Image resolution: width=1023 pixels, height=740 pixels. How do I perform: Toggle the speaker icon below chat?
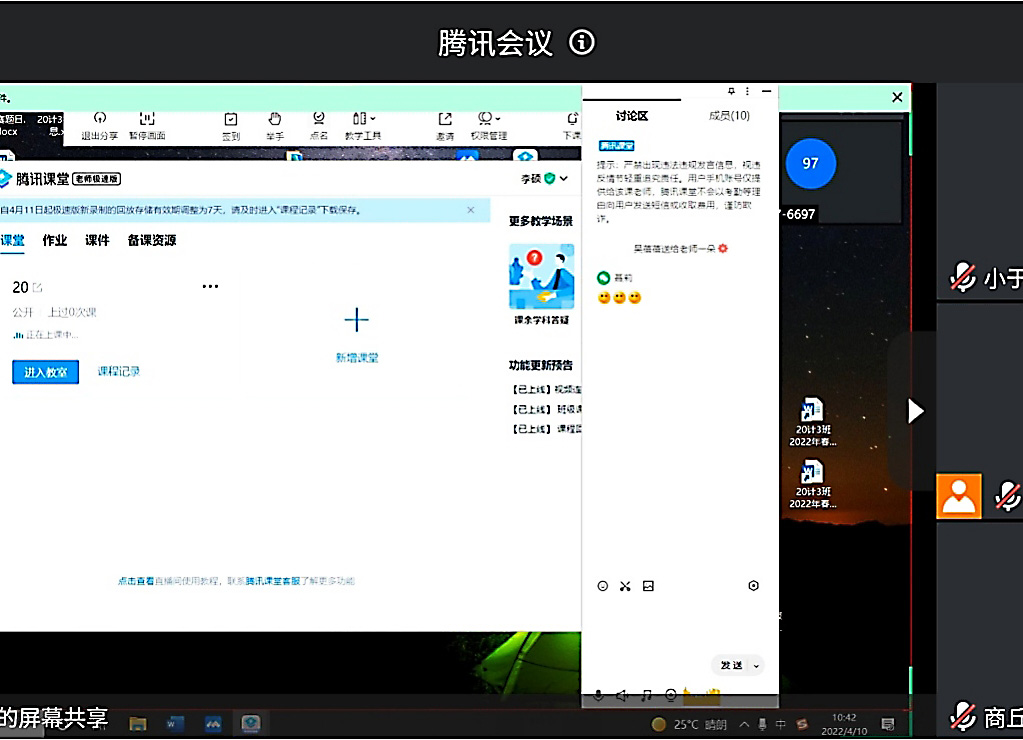pyautogui.click(x=622, y=696)
